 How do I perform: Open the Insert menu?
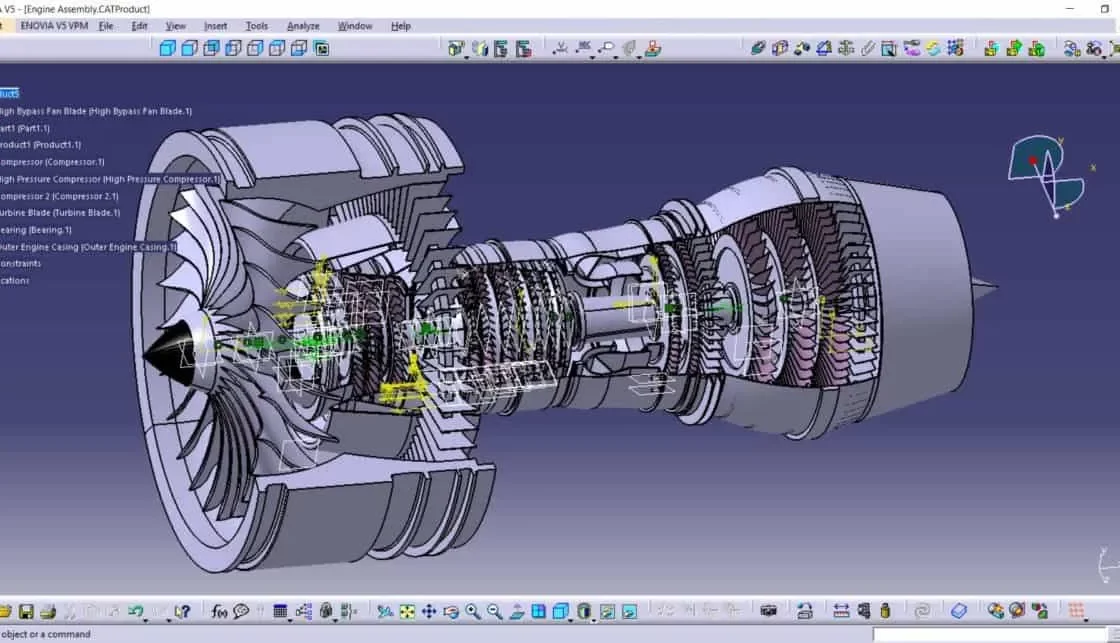pyautogui.click(x=215, y=26)
